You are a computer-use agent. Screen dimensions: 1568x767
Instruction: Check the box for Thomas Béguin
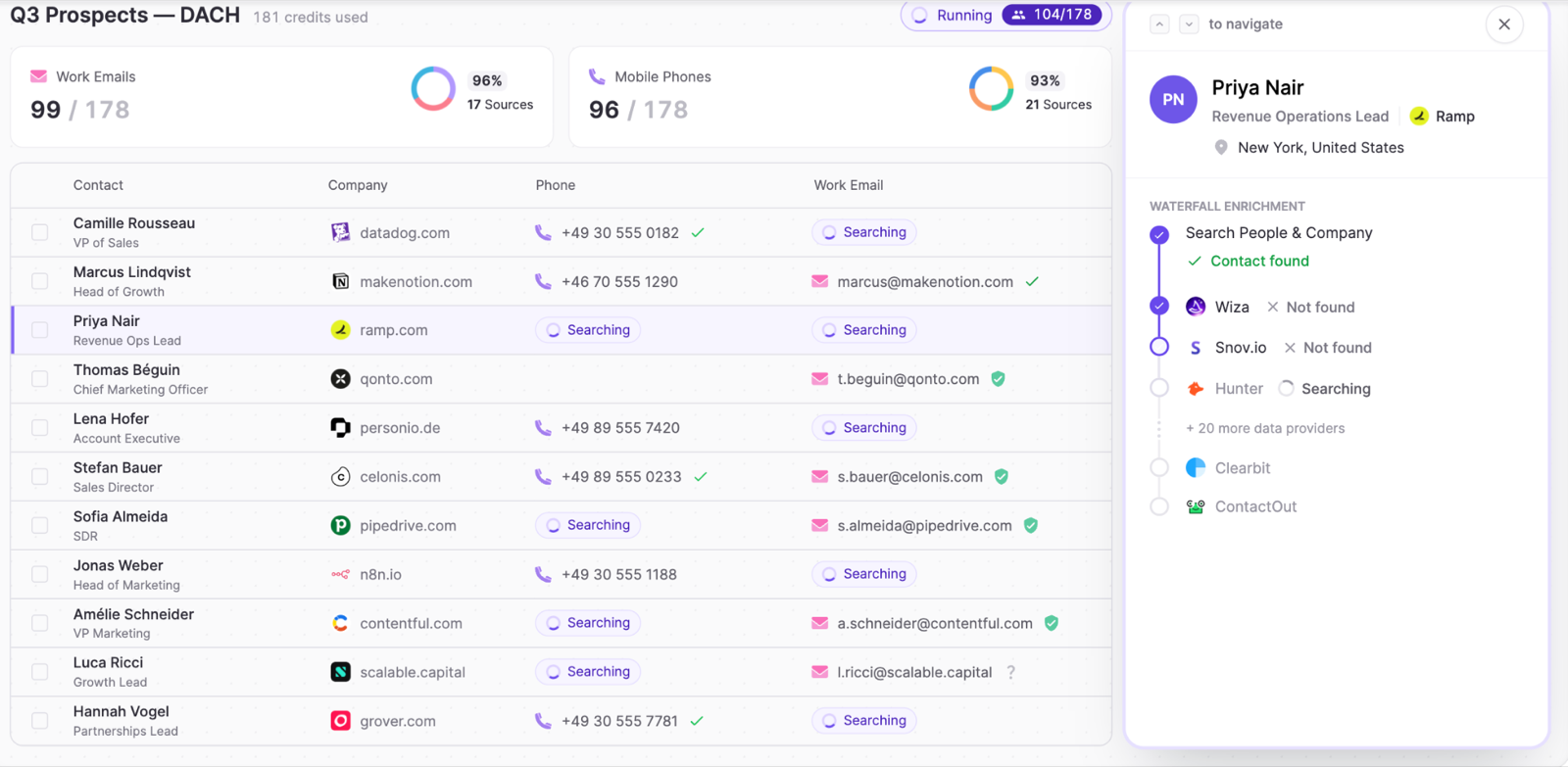click(39, 379)
